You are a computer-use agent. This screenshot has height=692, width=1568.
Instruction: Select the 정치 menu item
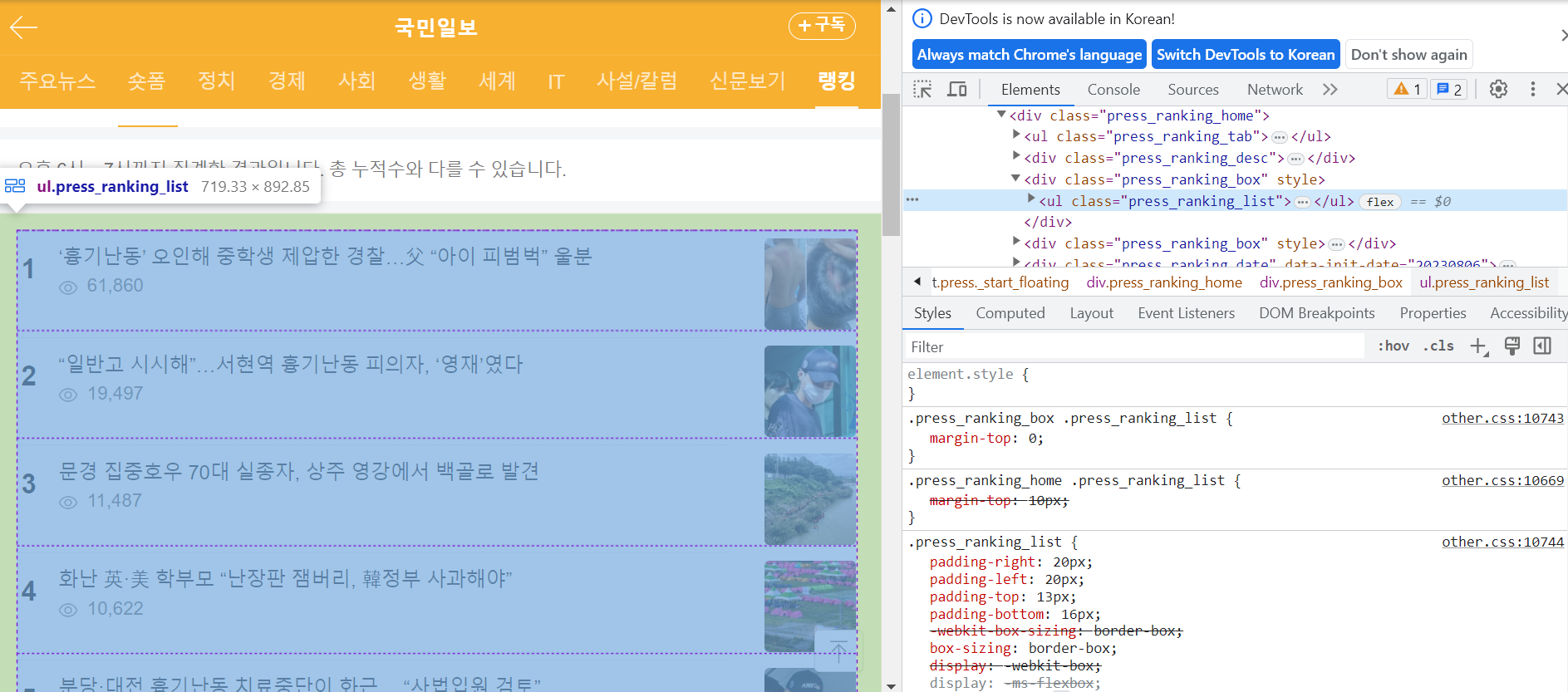(x=217, y=81)
